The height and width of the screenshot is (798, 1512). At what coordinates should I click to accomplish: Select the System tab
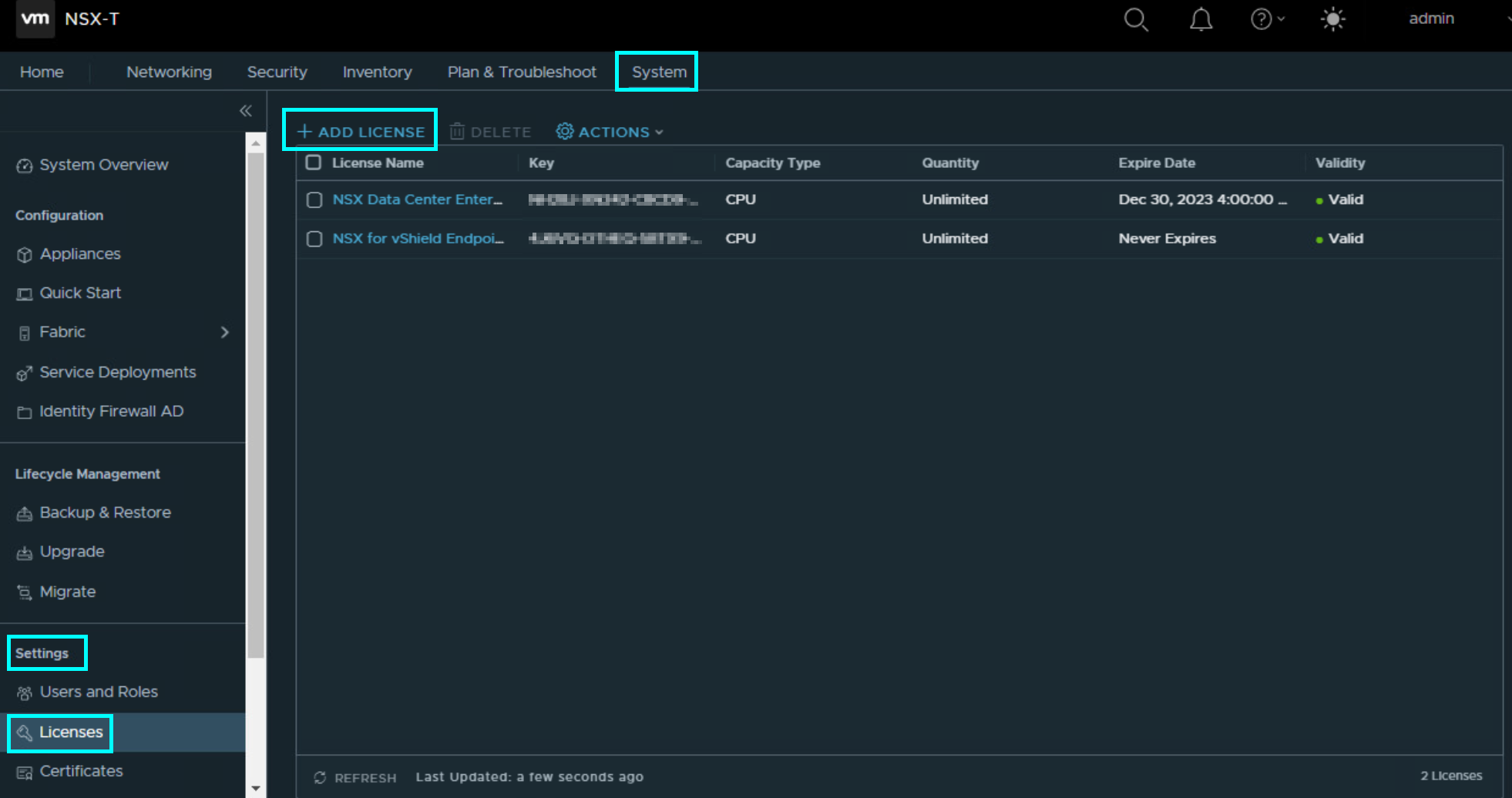coord(659,72)
